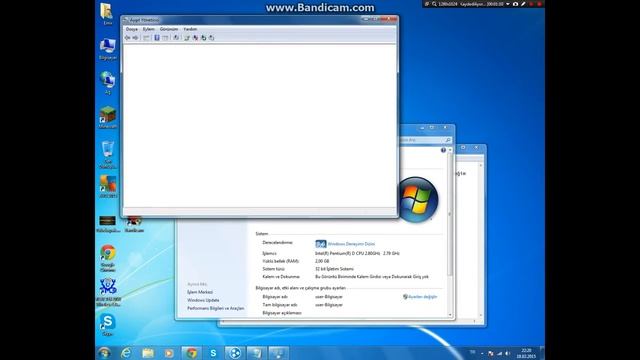Open the yellow folder desktop icon
640x360 pixels.
click(107, 14)
